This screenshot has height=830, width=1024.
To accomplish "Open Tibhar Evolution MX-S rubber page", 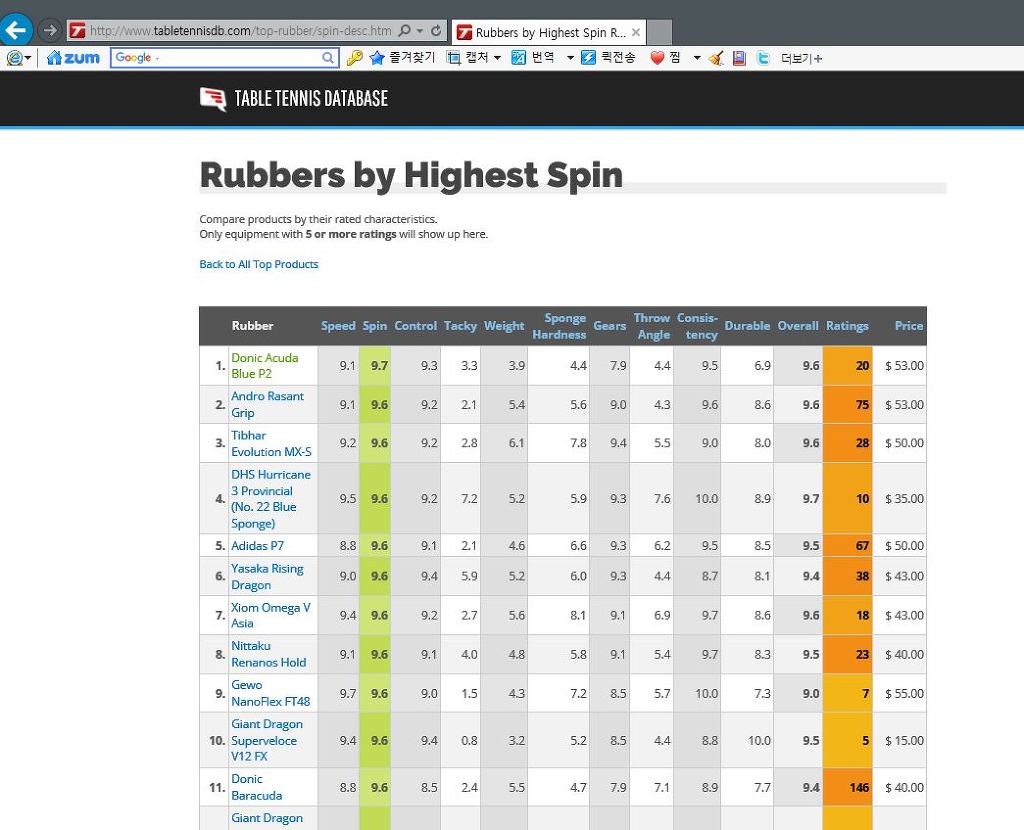I will point(271,443).
